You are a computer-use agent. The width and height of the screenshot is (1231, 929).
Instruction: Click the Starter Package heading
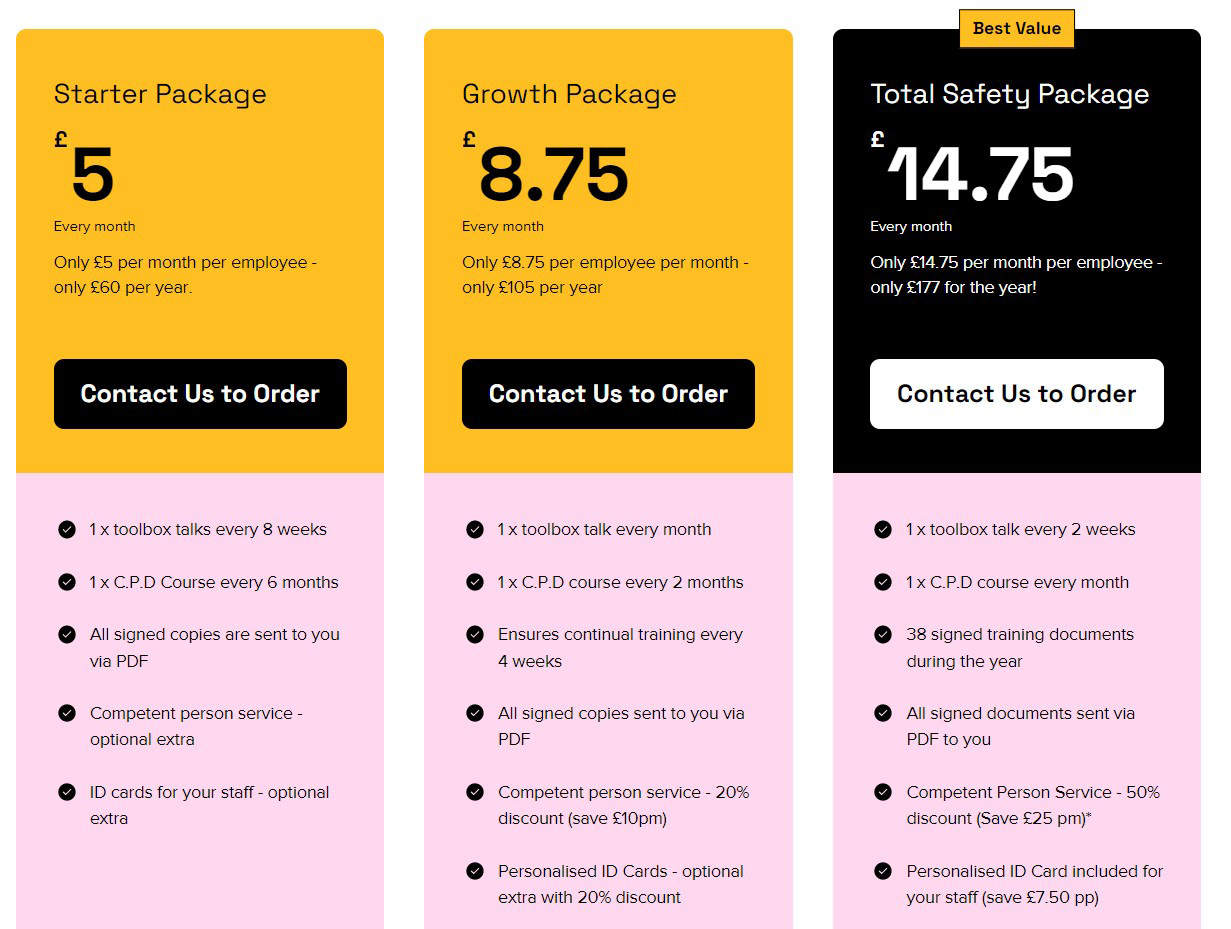point(160,94)
